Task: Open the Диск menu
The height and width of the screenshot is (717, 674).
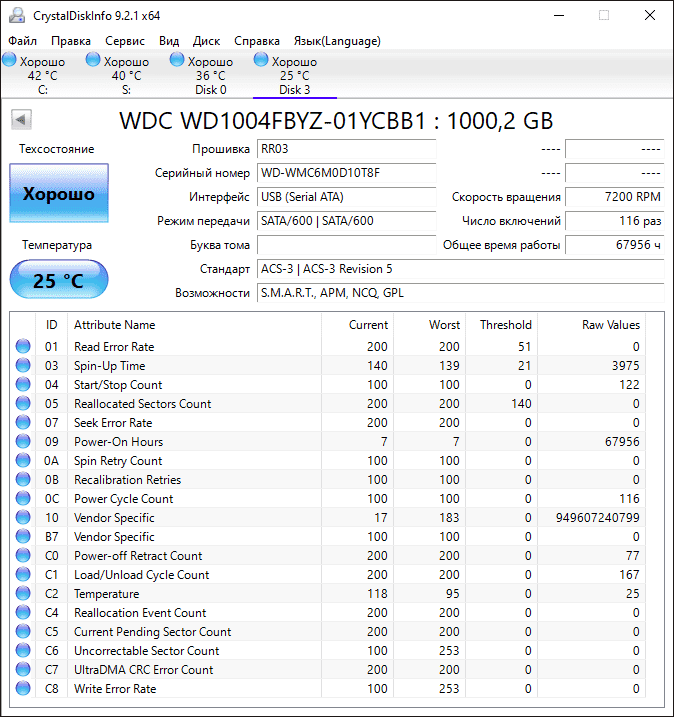Action: [x=206, y=41]
